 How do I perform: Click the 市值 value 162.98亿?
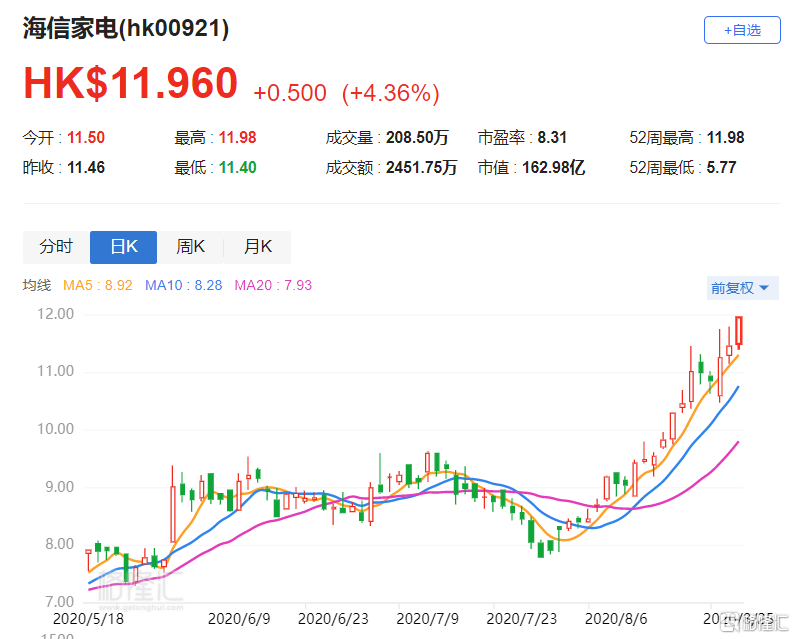(550, 168)
